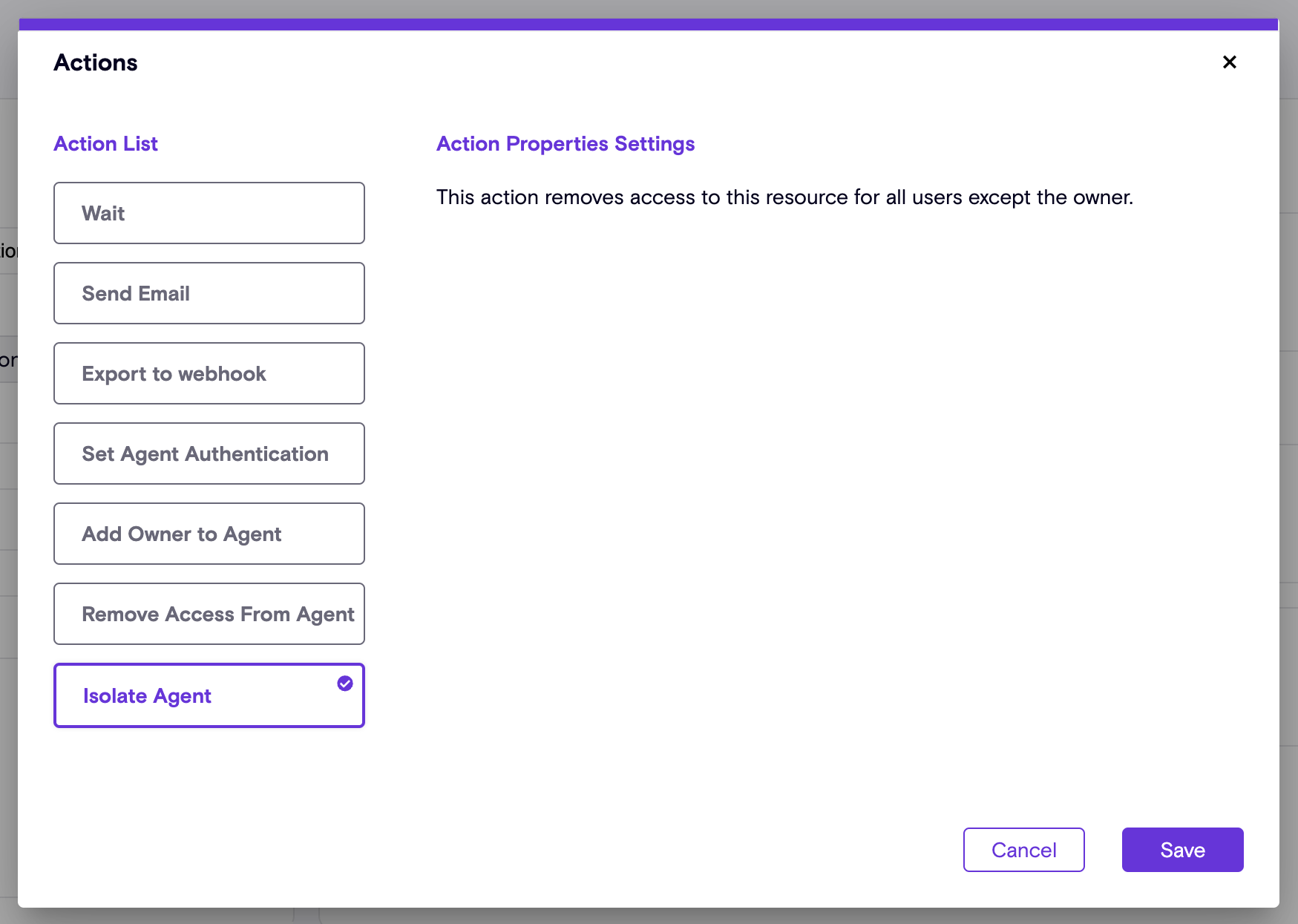
Task: Select Set Agent Authentication action
Action: coord(209,453)
